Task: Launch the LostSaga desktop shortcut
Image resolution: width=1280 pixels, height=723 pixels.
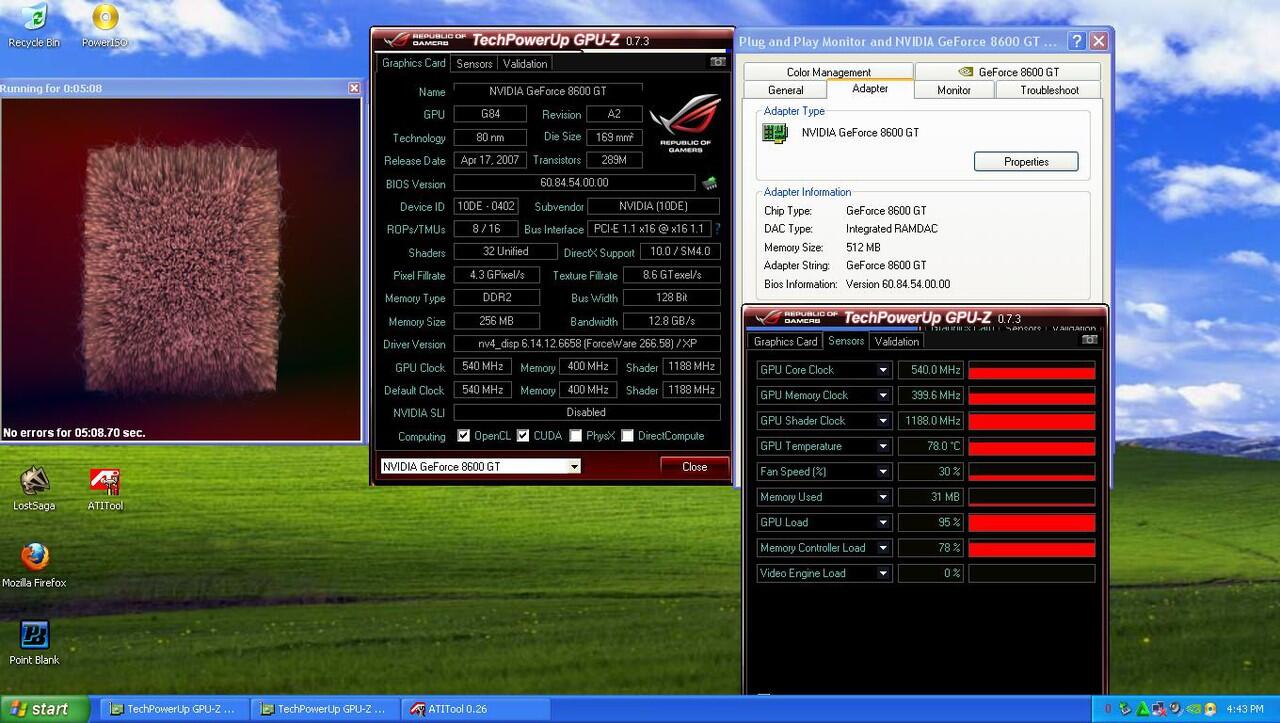Action: pyautogui.click(x=34, y=488)
